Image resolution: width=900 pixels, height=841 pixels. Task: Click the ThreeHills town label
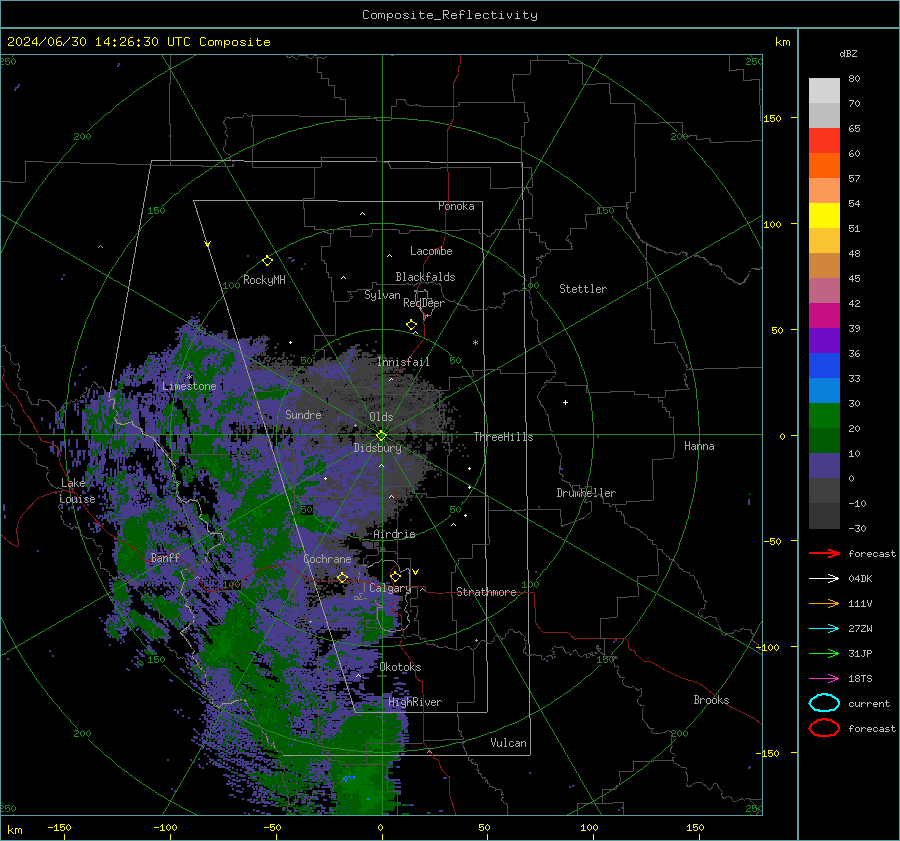[503, 437]
